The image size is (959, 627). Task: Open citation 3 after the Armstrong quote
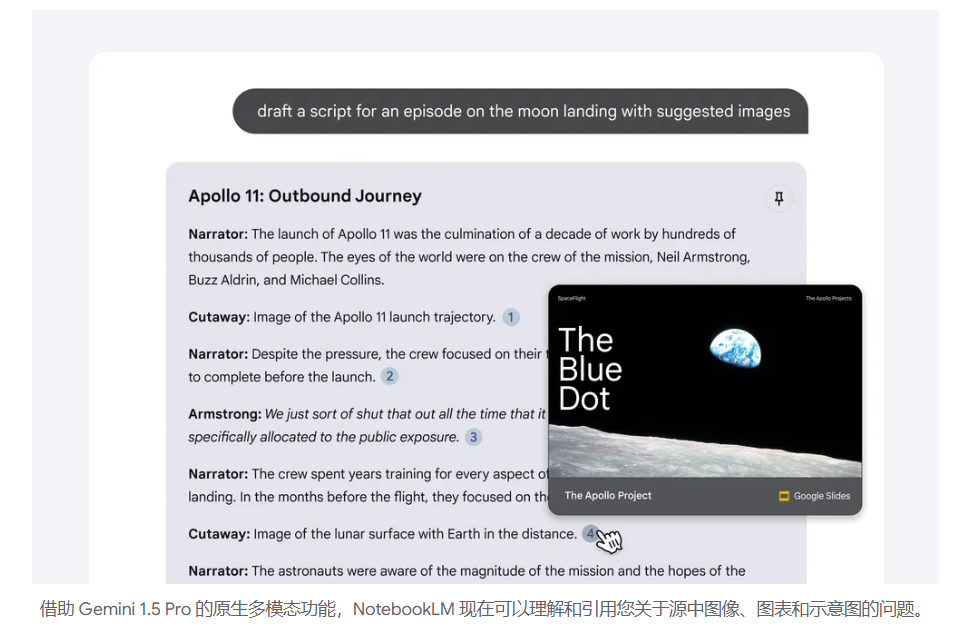click(473, 437)
